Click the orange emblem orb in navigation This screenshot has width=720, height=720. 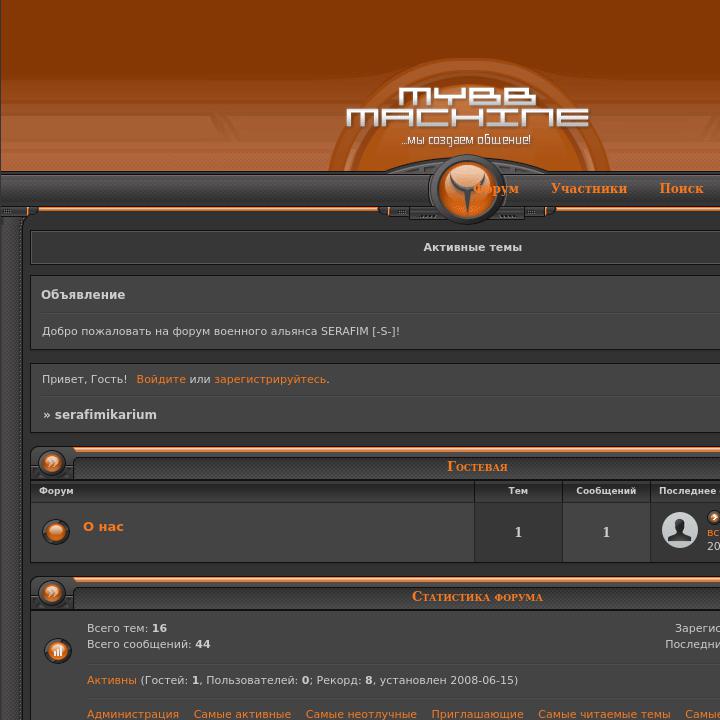[x=467, y=189]
